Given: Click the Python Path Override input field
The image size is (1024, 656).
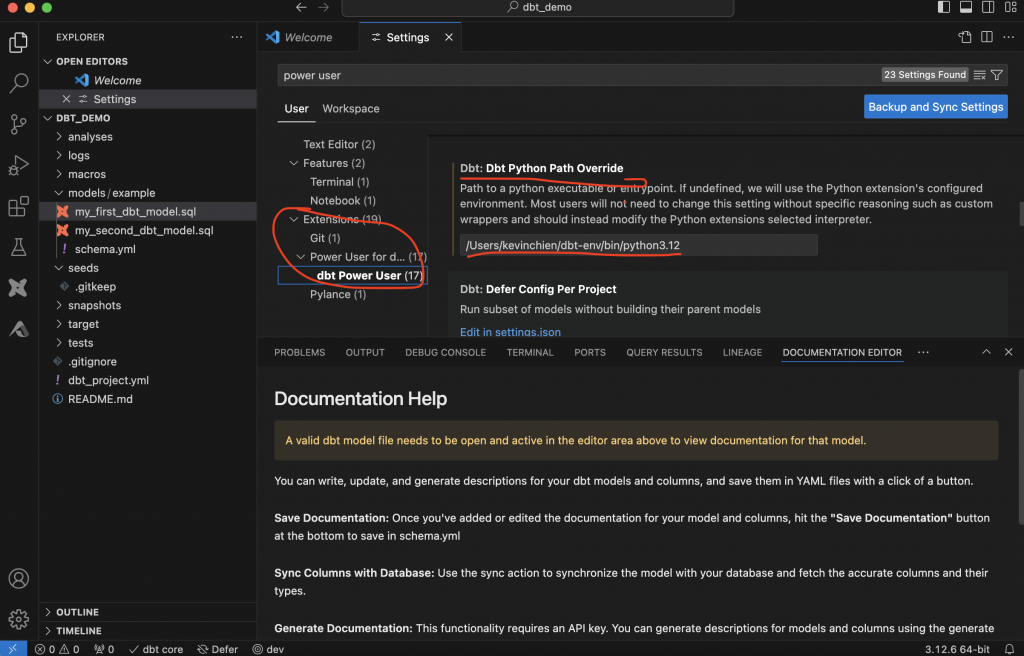Looking at the screenshot, I should point(638,245).
